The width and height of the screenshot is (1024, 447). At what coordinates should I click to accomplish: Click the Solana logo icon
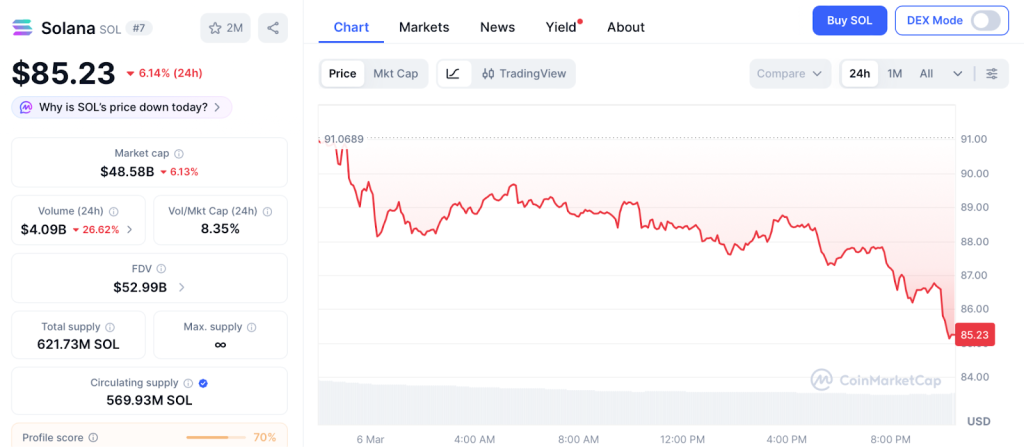point(23,27)
